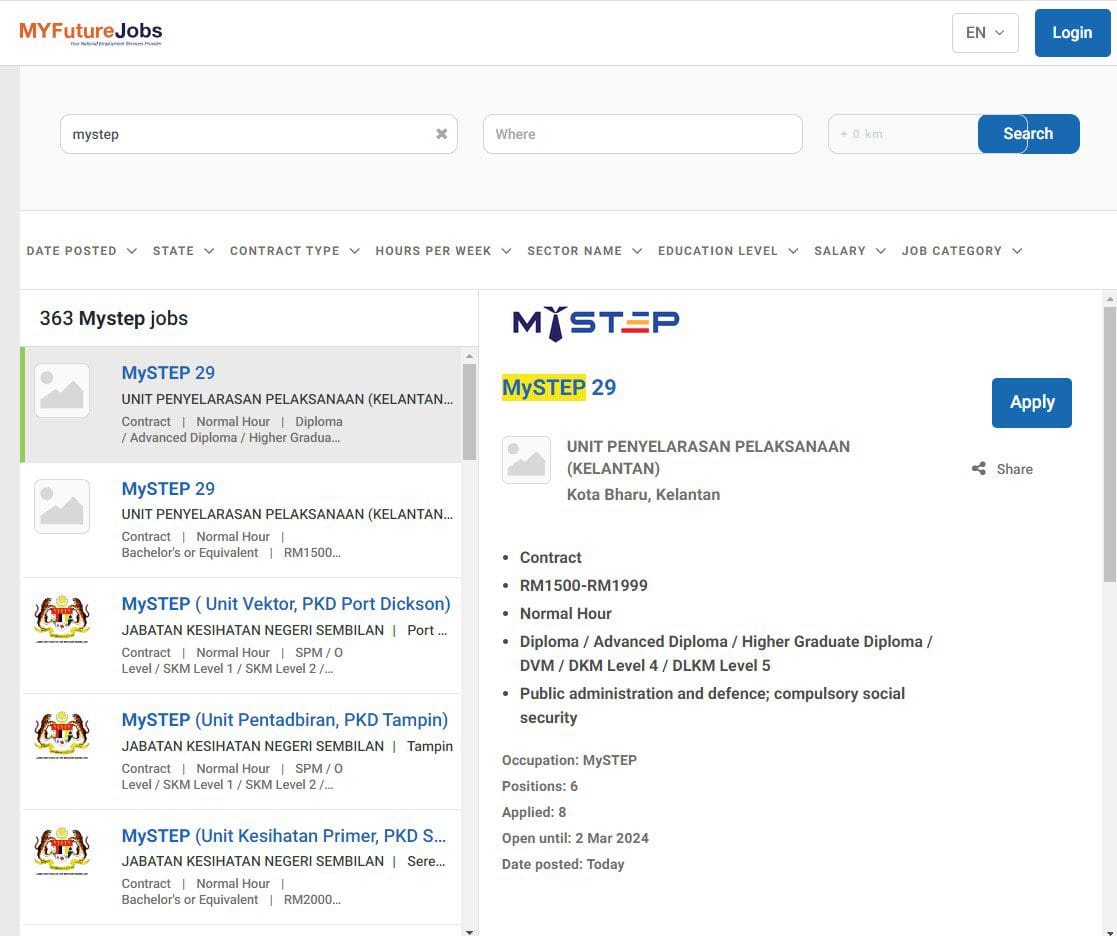
Task: Click the job list scrollbar thumb
Action: pyautogui.click(x=469, y=412)
